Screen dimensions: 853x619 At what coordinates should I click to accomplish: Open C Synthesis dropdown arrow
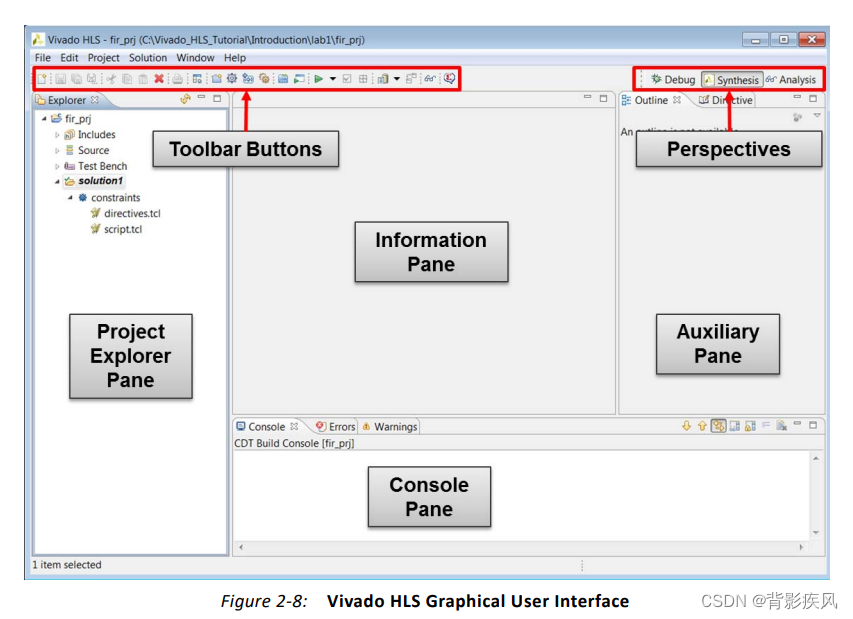pyautogui.click(x=332, y=79)
